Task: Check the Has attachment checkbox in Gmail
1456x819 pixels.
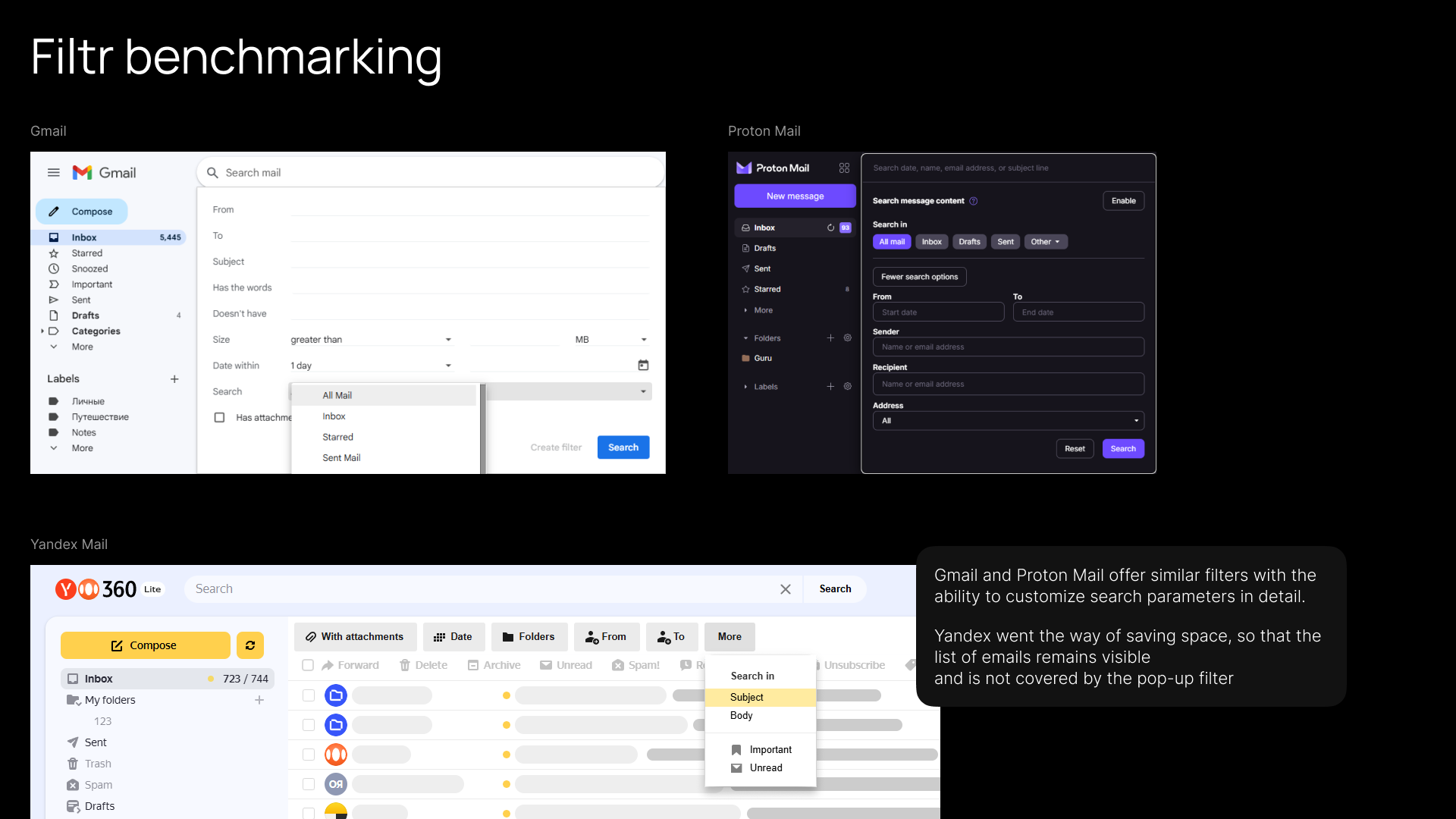Action: point(219,418)
